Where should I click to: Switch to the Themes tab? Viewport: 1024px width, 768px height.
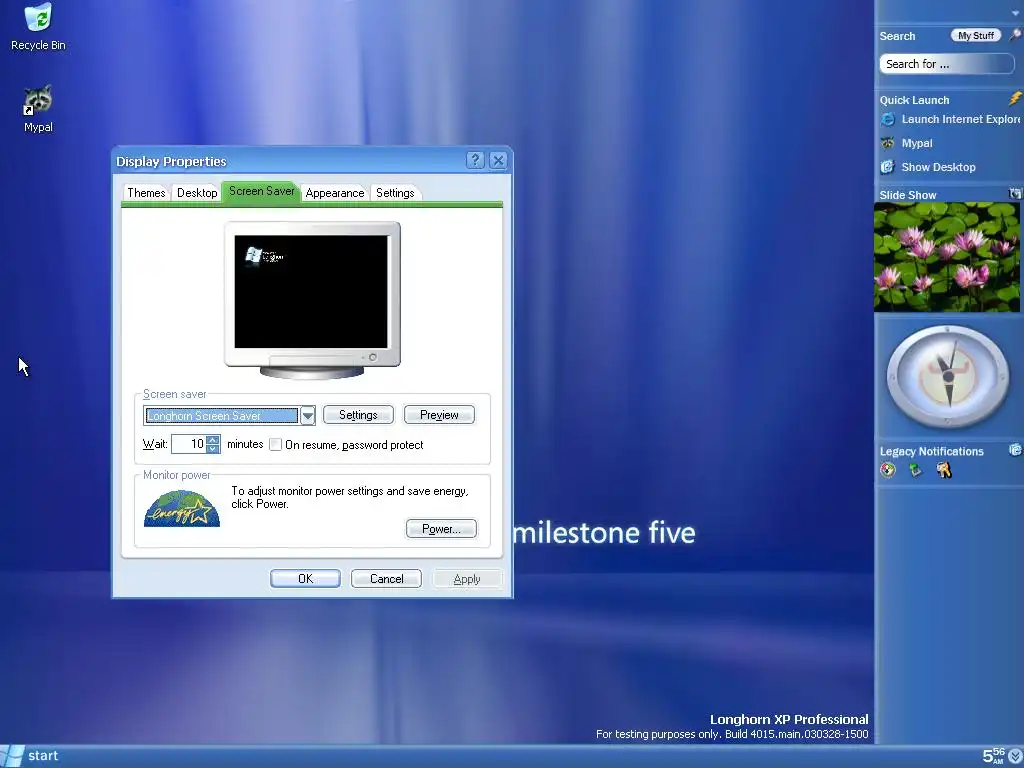click(x=146, y=193)
